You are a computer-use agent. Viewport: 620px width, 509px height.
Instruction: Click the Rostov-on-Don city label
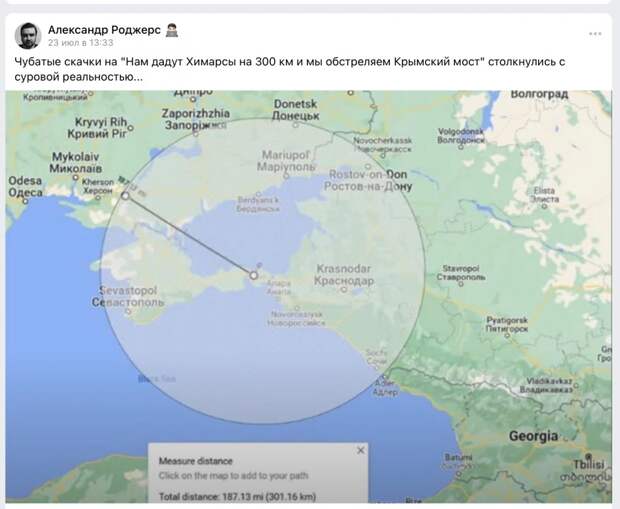[368, 180]
